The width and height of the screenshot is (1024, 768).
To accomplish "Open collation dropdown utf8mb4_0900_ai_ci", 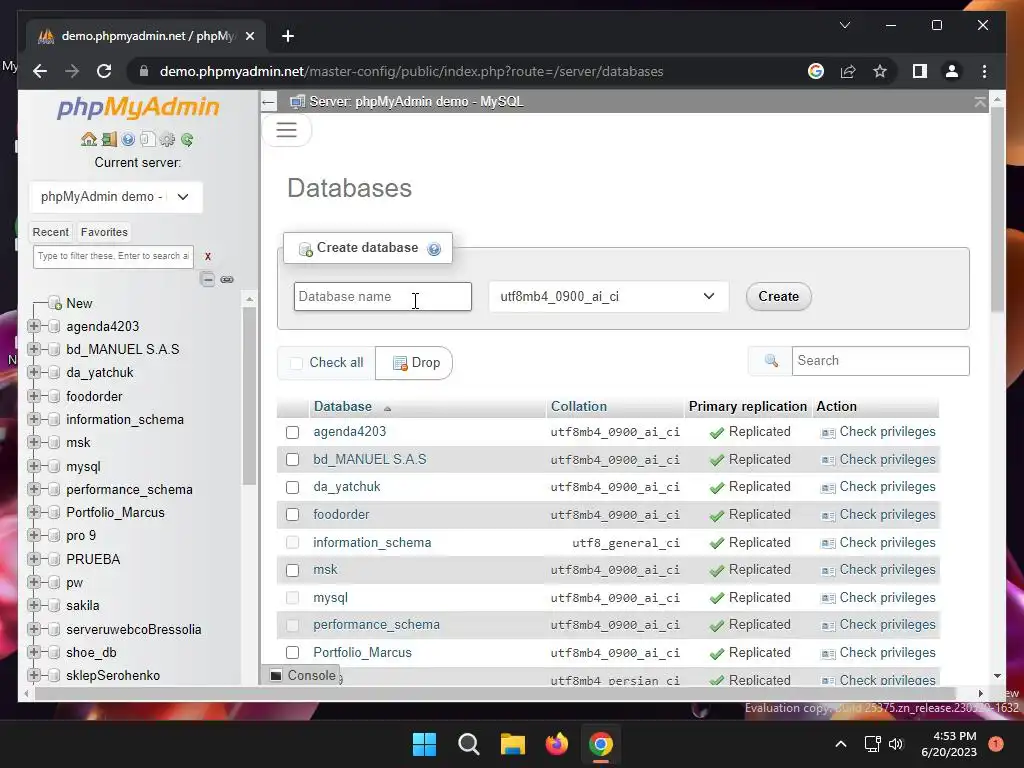I will click(x=608, y=296).
